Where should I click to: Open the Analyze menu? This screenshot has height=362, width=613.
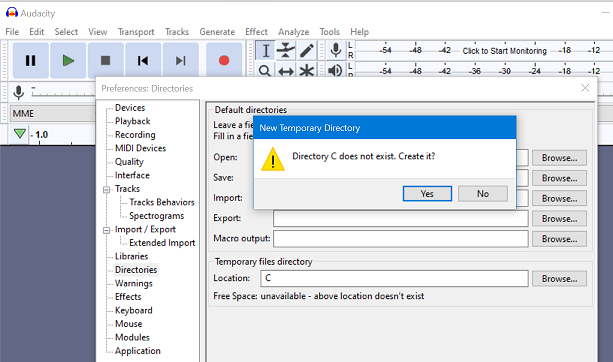click(x=294, y=32)
